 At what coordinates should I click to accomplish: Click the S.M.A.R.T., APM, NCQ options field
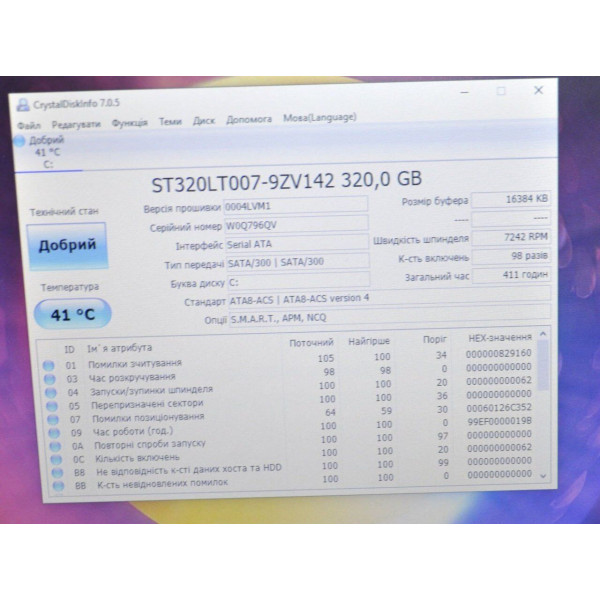390,316
